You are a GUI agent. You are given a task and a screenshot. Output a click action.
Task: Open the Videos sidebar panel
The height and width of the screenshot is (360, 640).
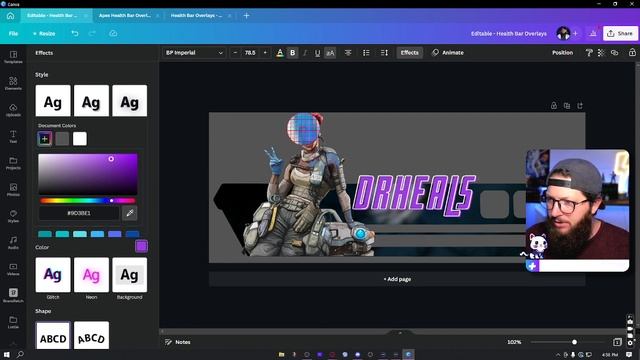pyautogui.click(x=13, y=269)
